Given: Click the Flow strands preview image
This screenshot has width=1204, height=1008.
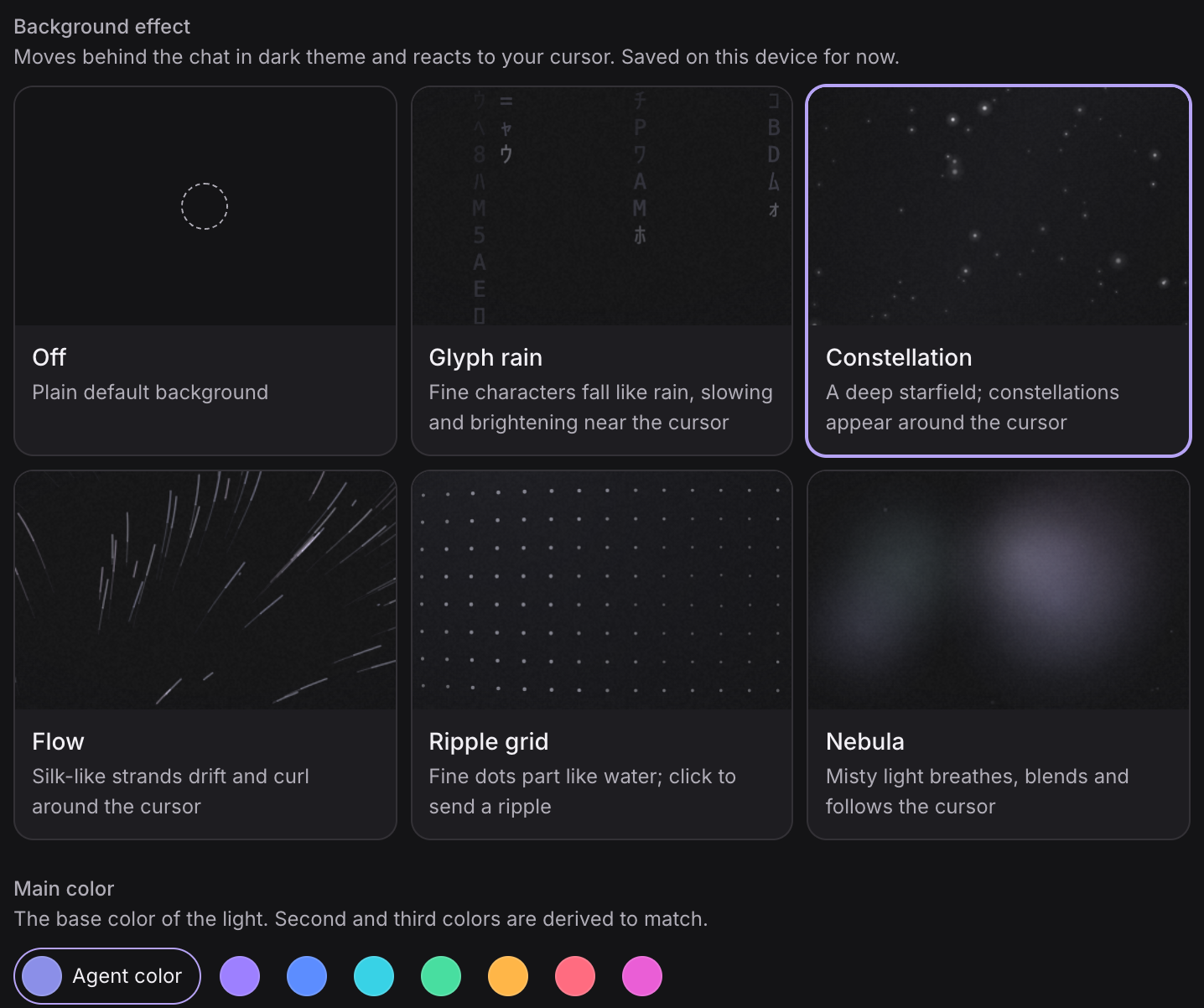Looking at the screenshot, I should pyautogui.click(x=205, y=590).
